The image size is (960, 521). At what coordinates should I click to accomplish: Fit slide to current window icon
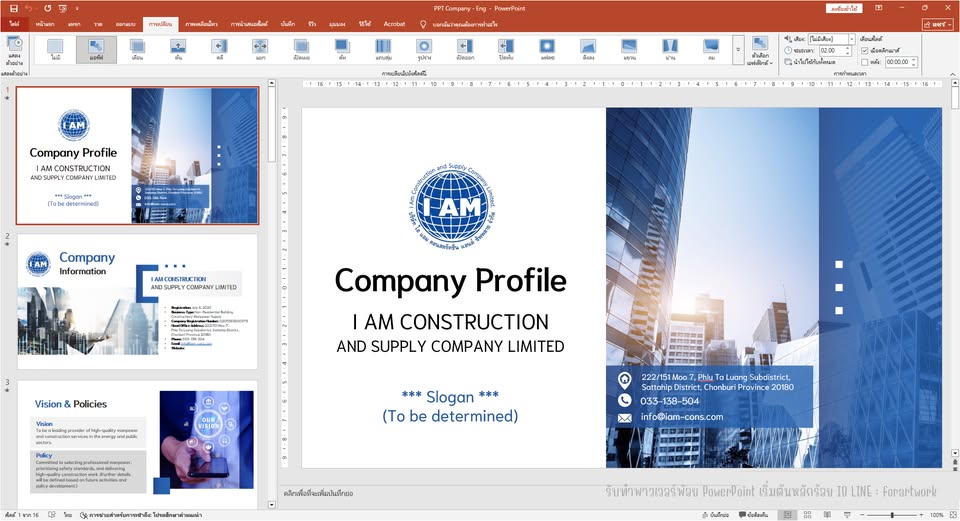point(953,515)
